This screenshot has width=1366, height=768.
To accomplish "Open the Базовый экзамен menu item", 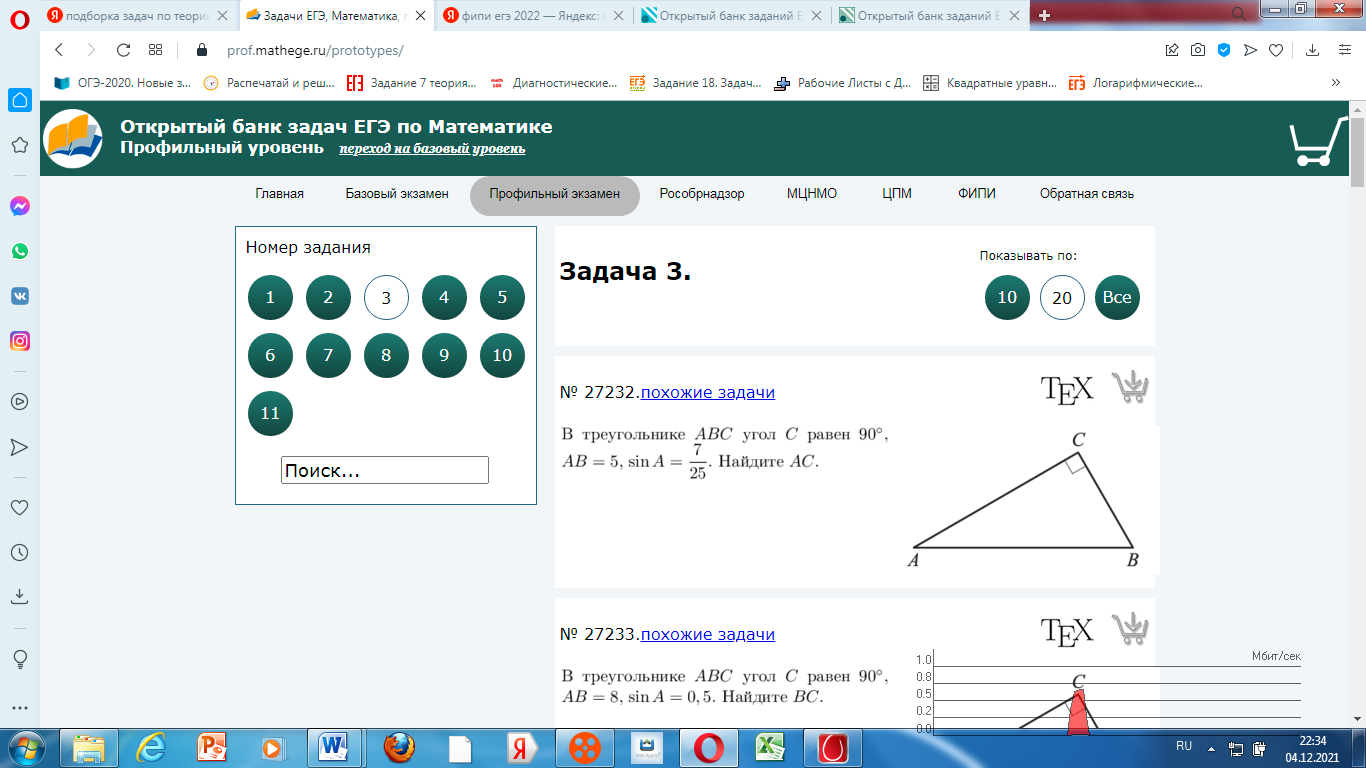I will pyautogui.click(x=397, y=194).
